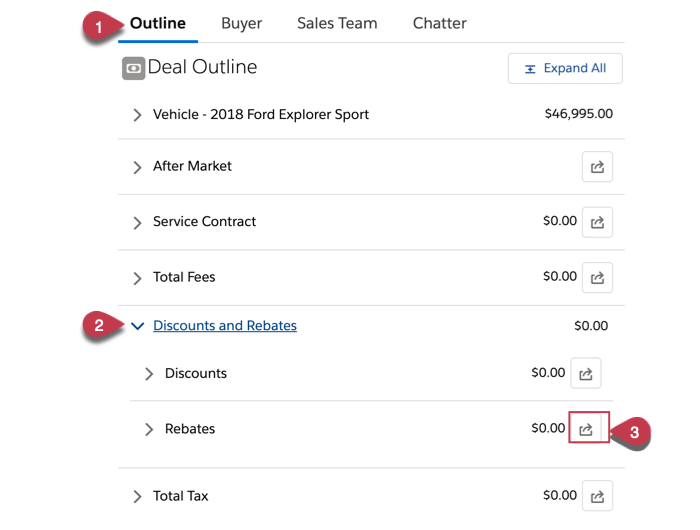Click the Service Contract share icon button
Screen dimensions: 700x530
point(597,222)
